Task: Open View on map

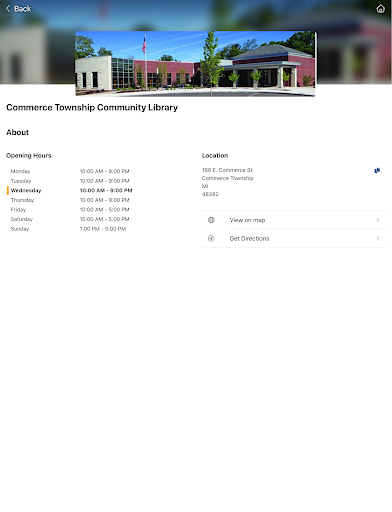Action: coord(294,220)
